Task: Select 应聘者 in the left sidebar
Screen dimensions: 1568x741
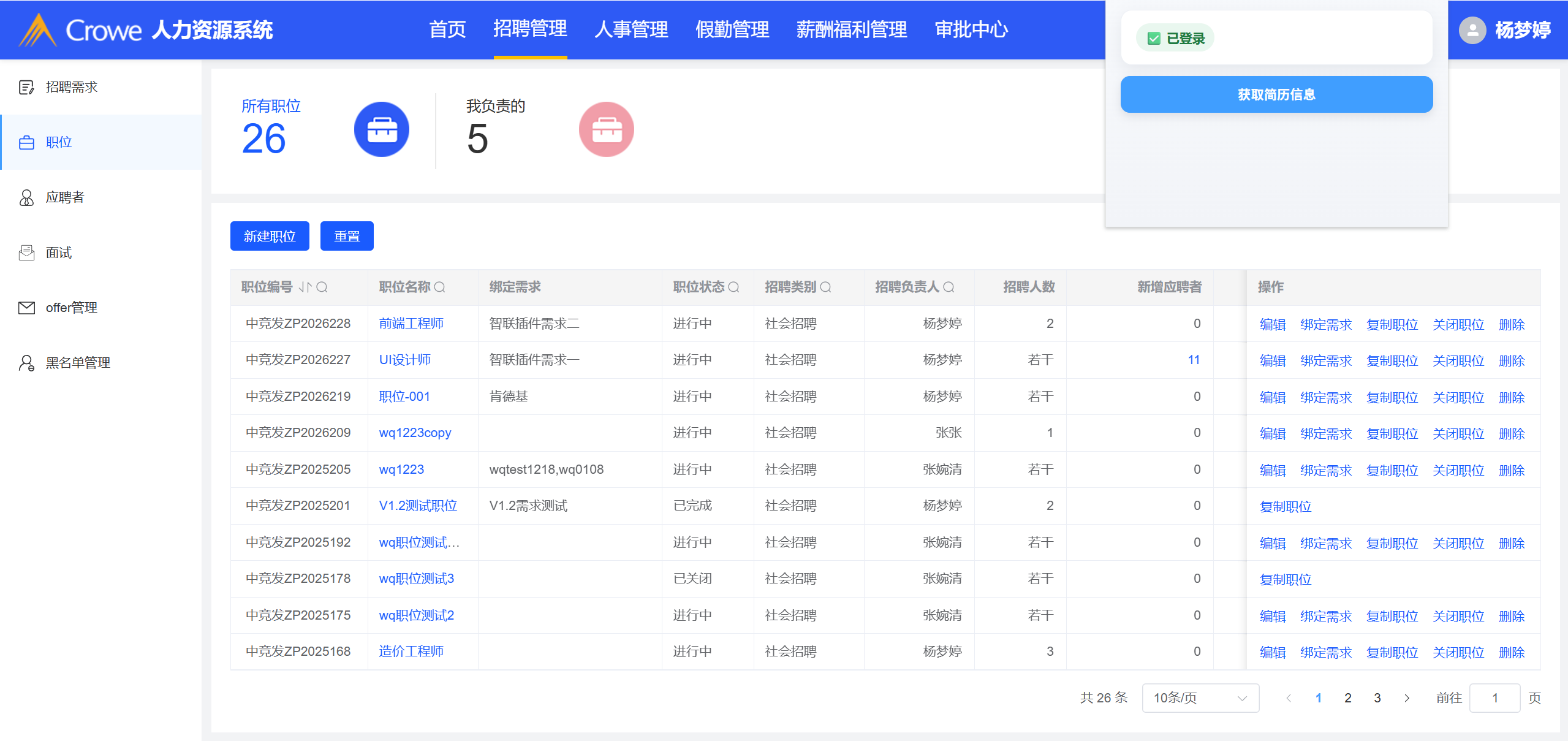Action: pos(65,197)
